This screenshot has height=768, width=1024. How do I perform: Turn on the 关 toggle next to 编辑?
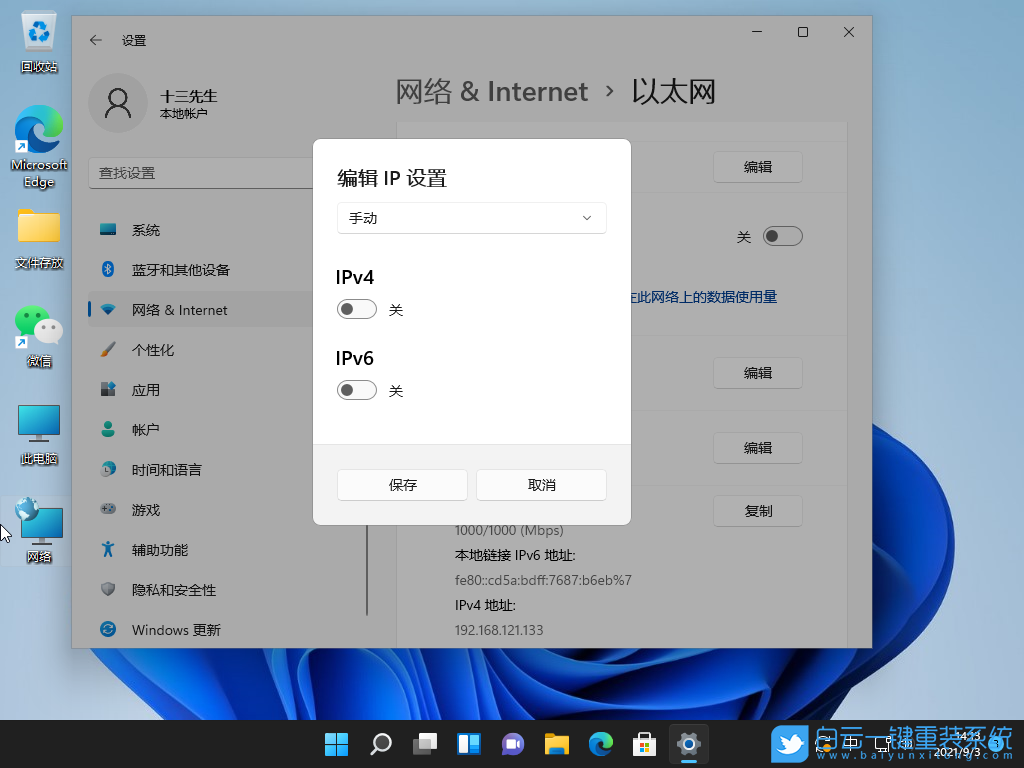coord(783,235)
